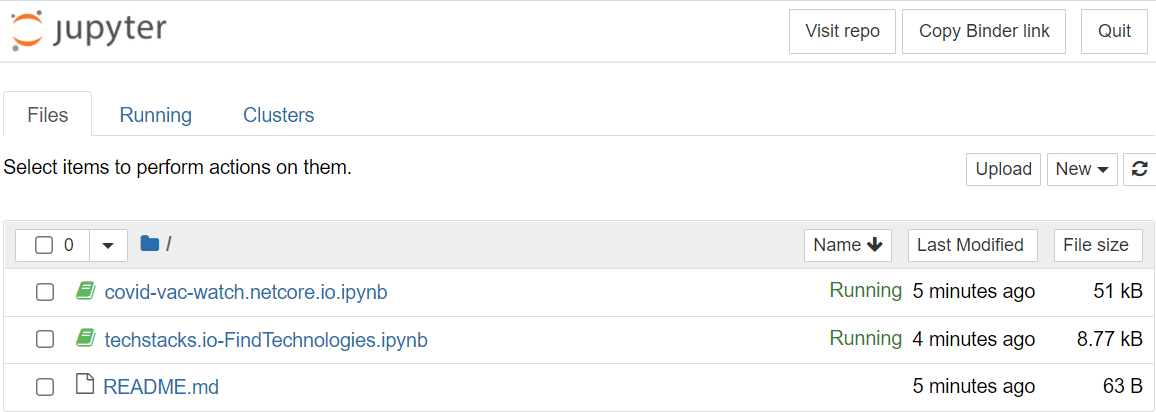Click the README.md file icon
Screen dimensions: 1156x412
(x=86, y=385)
